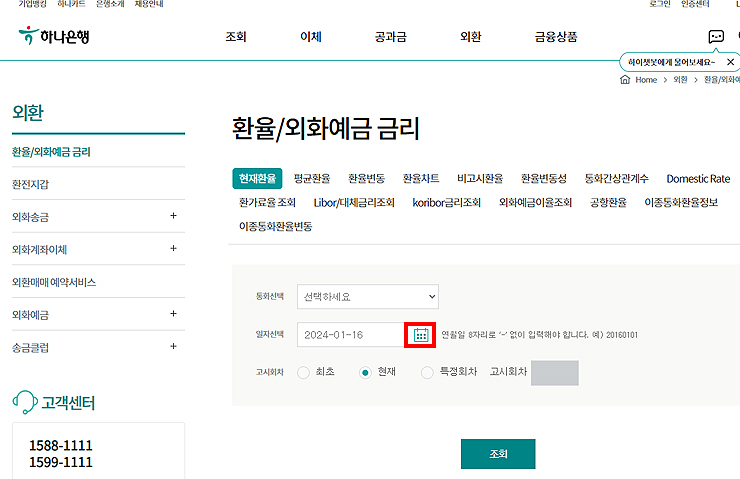Switch to the 평균환율 tab

point(312,178)
